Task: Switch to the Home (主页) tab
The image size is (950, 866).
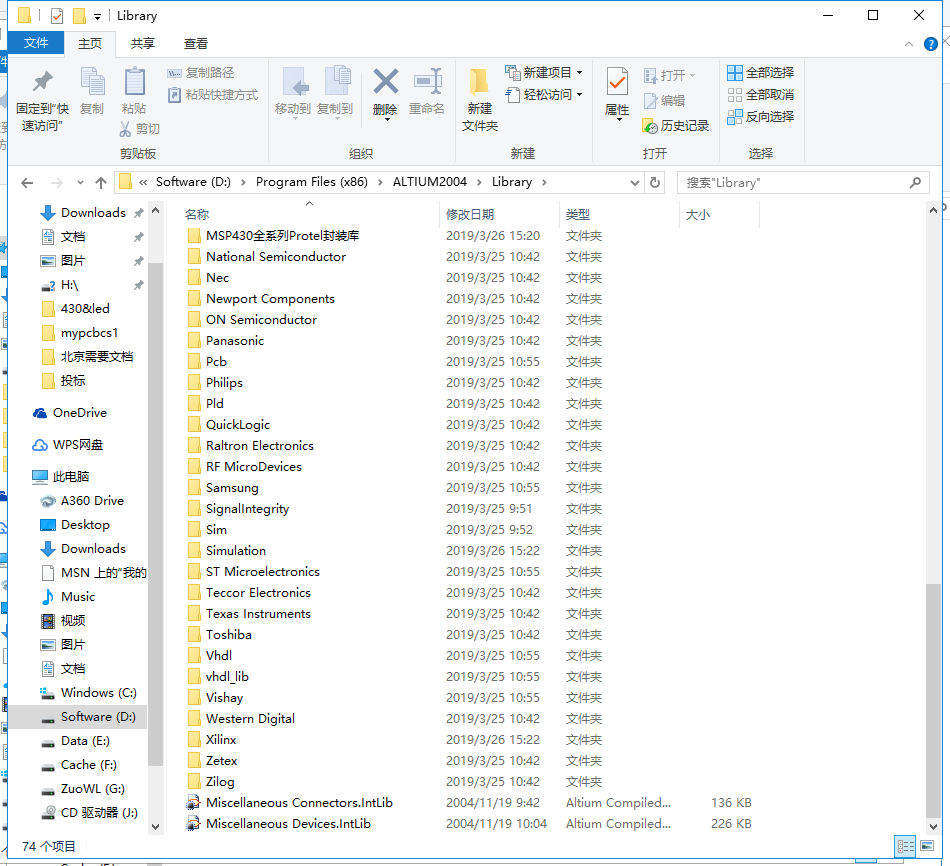Action: [90, 44]
